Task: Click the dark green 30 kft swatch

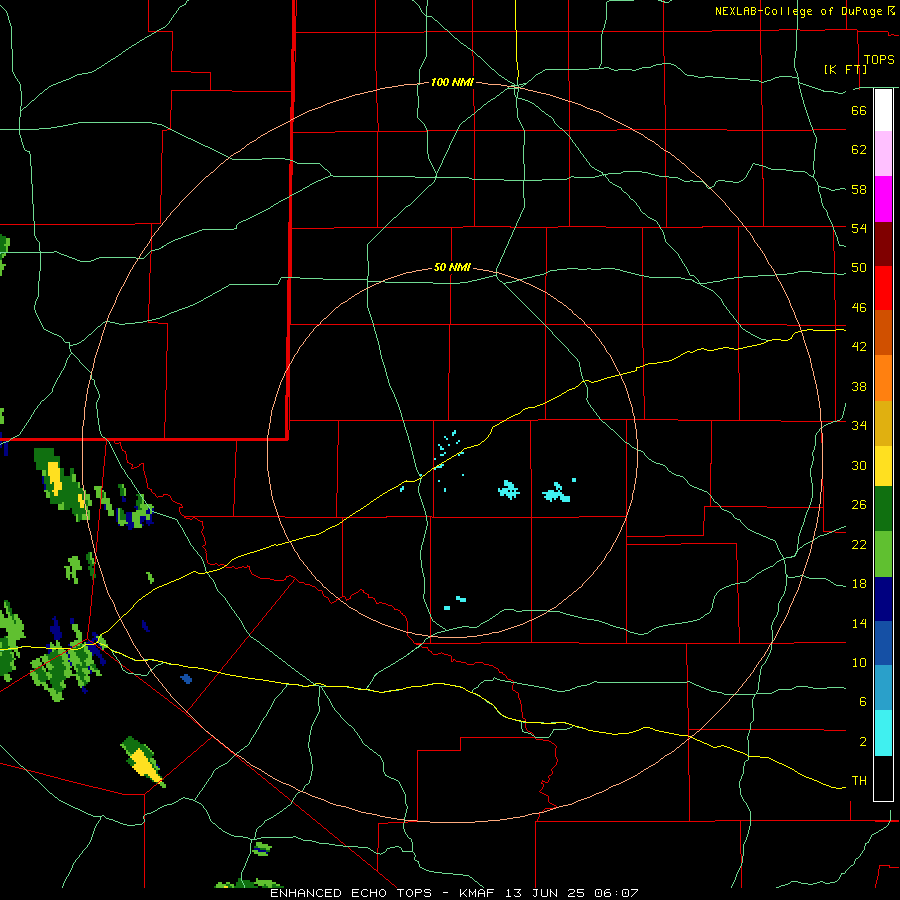Action: click(883, 509)
